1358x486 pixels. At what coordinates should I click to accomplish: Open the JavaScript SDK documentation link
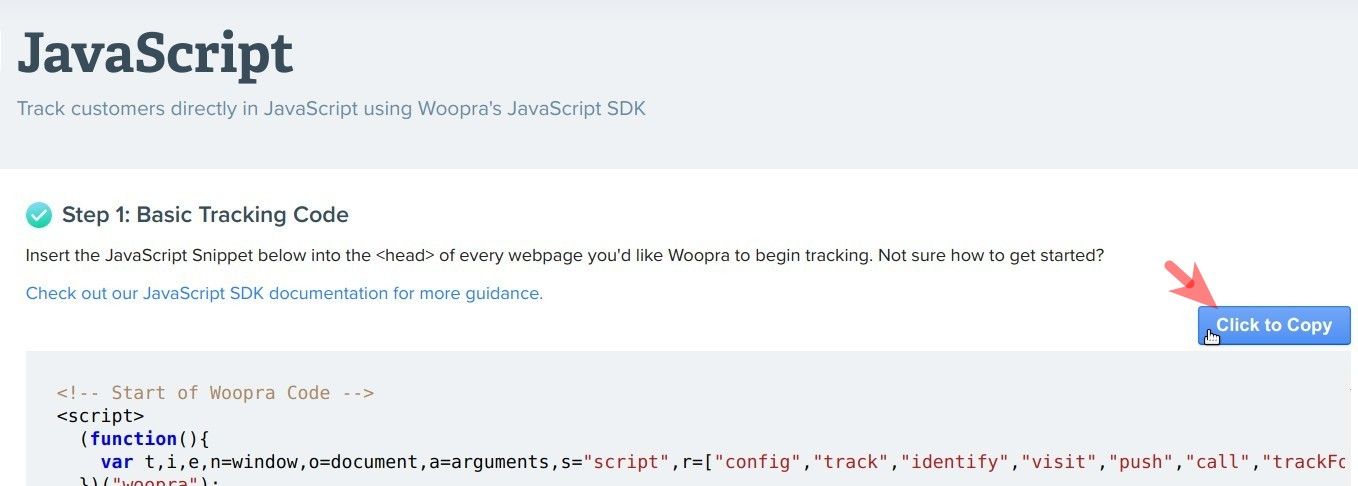pos(284,293)
